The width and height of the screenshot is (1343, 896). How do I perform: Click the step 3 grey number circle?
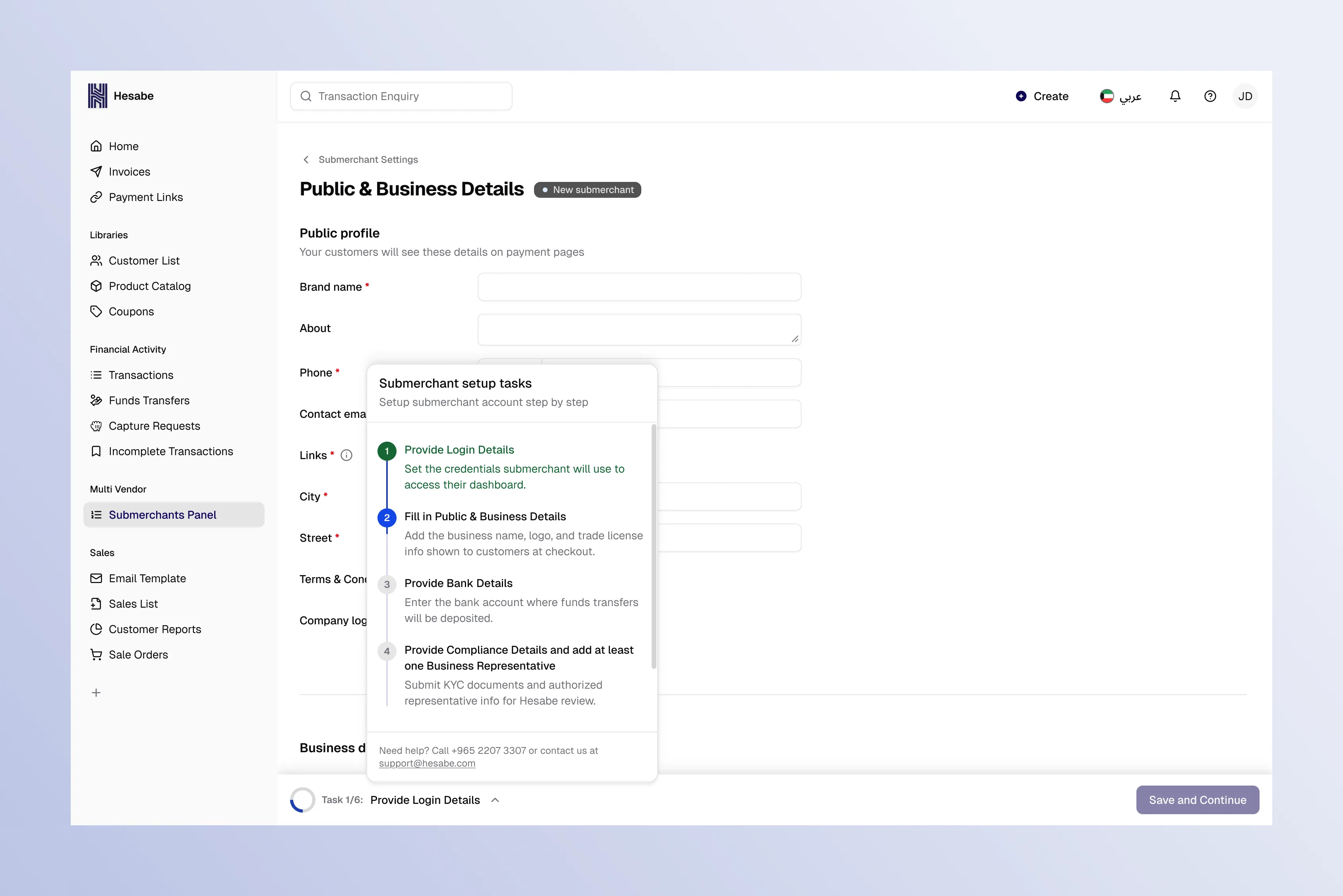387,585
